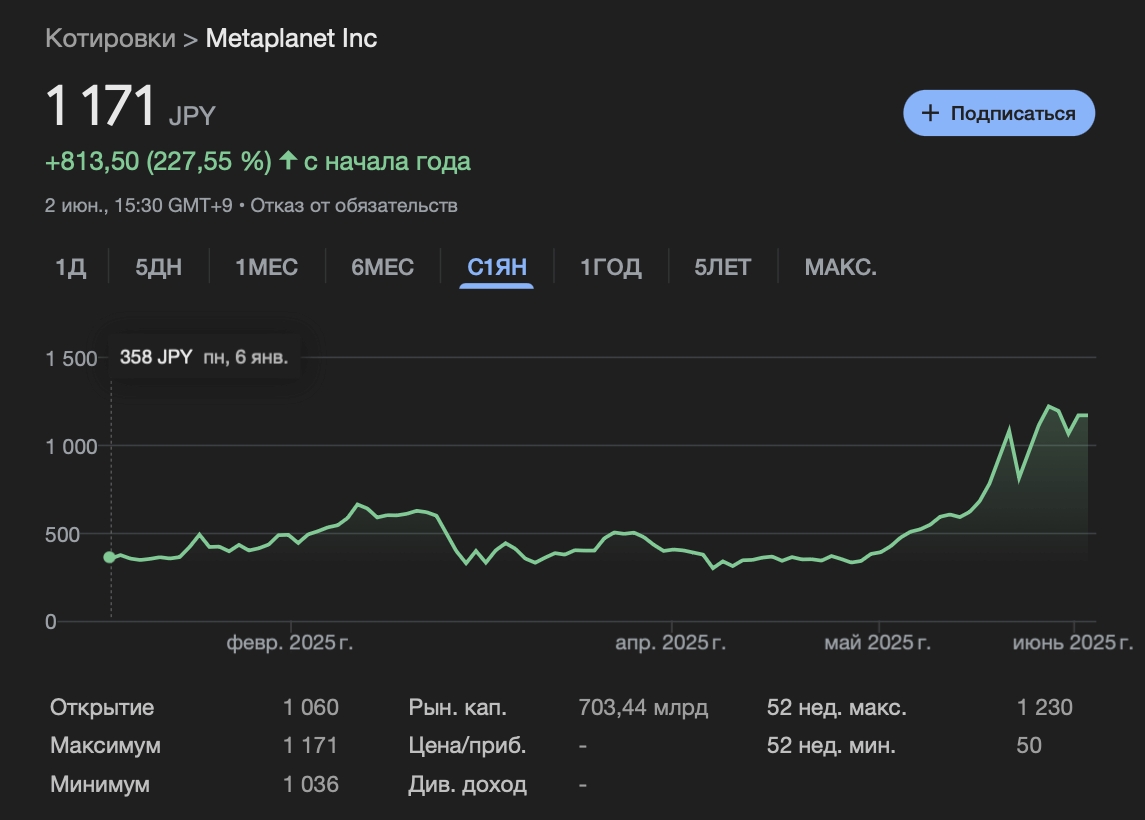Viewport: 1145px width, 820px height.
Task: Click the green up arrow next to percentage
Action: tap(288, 160)
